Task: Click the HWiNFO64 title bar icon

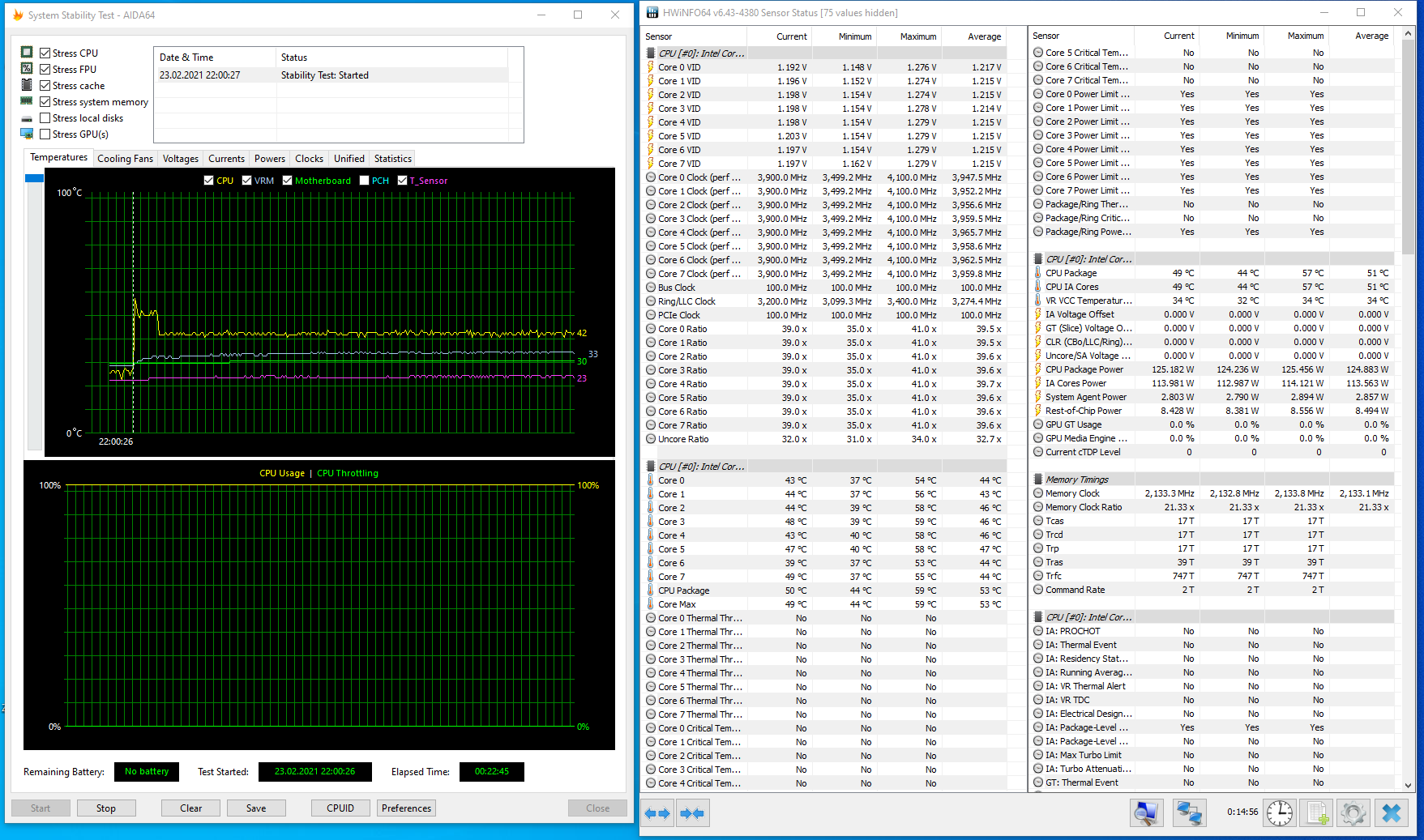Action: tap(652, 12)
